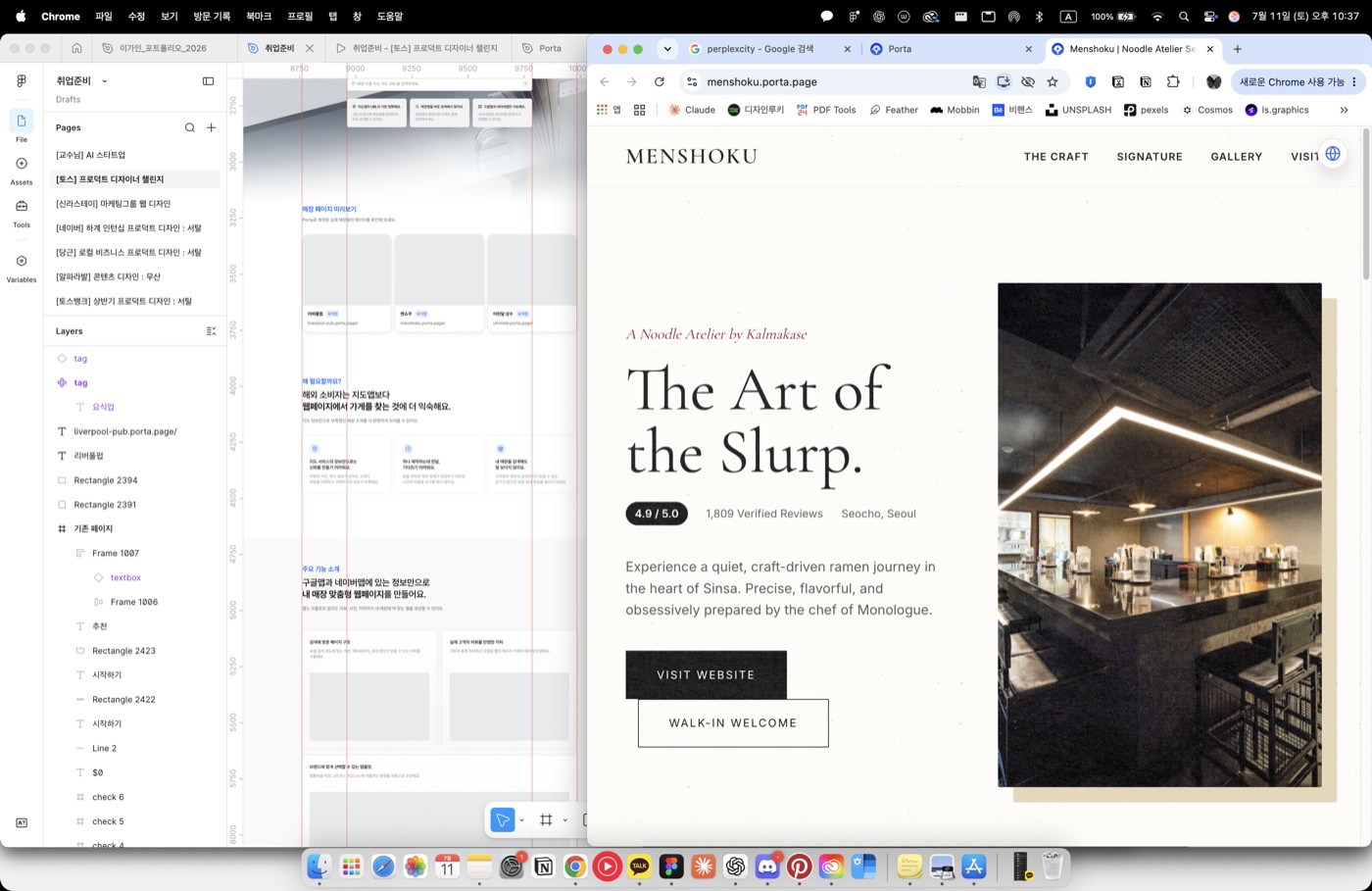
Task: Click the install app icon in address bar
Action: (x=1004, y=82)
